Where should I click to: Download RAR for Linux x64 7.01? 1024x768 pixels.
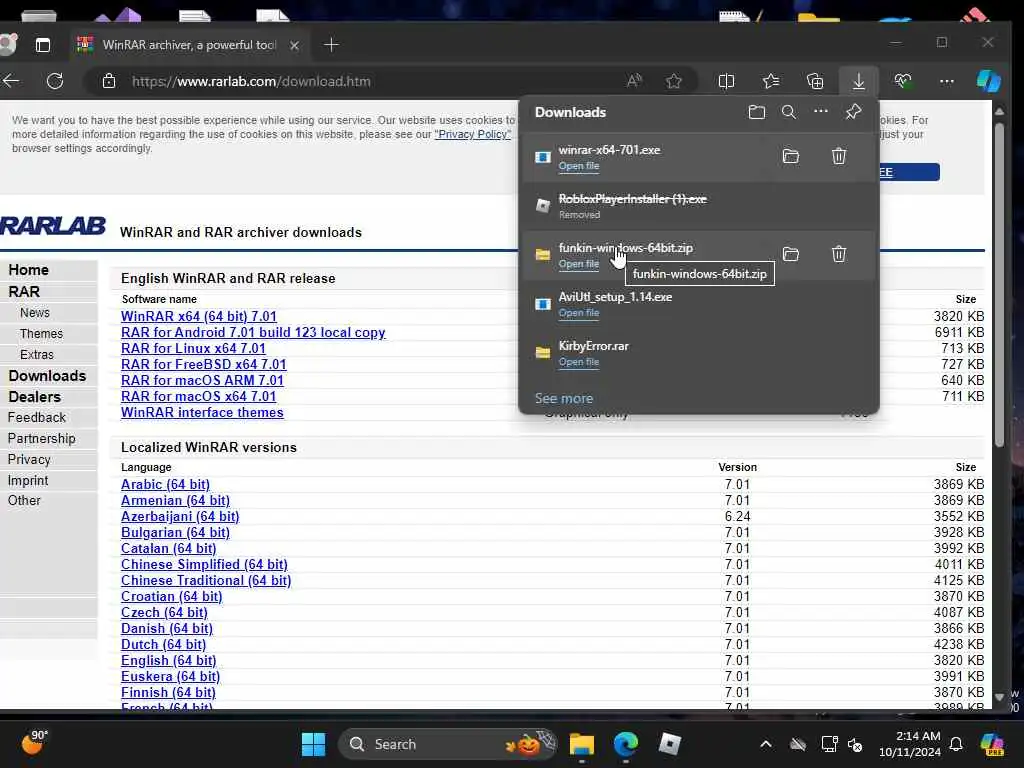click(x=193, y=348)
